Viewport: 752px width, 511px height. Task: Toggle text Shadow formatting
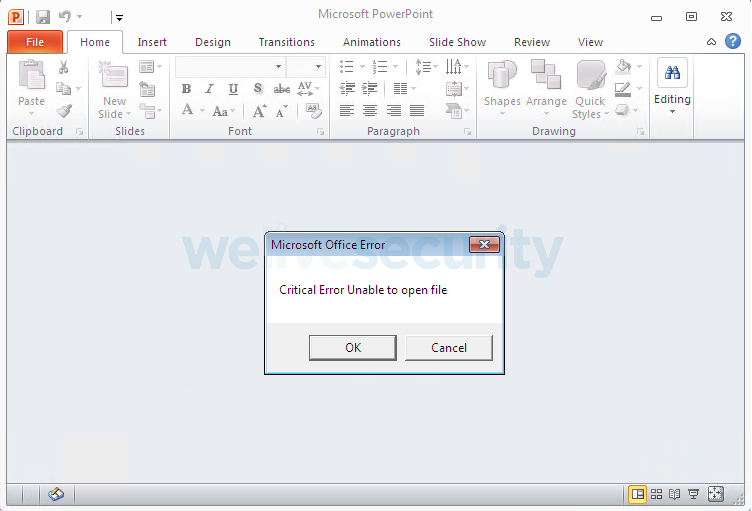click(258, 88)
